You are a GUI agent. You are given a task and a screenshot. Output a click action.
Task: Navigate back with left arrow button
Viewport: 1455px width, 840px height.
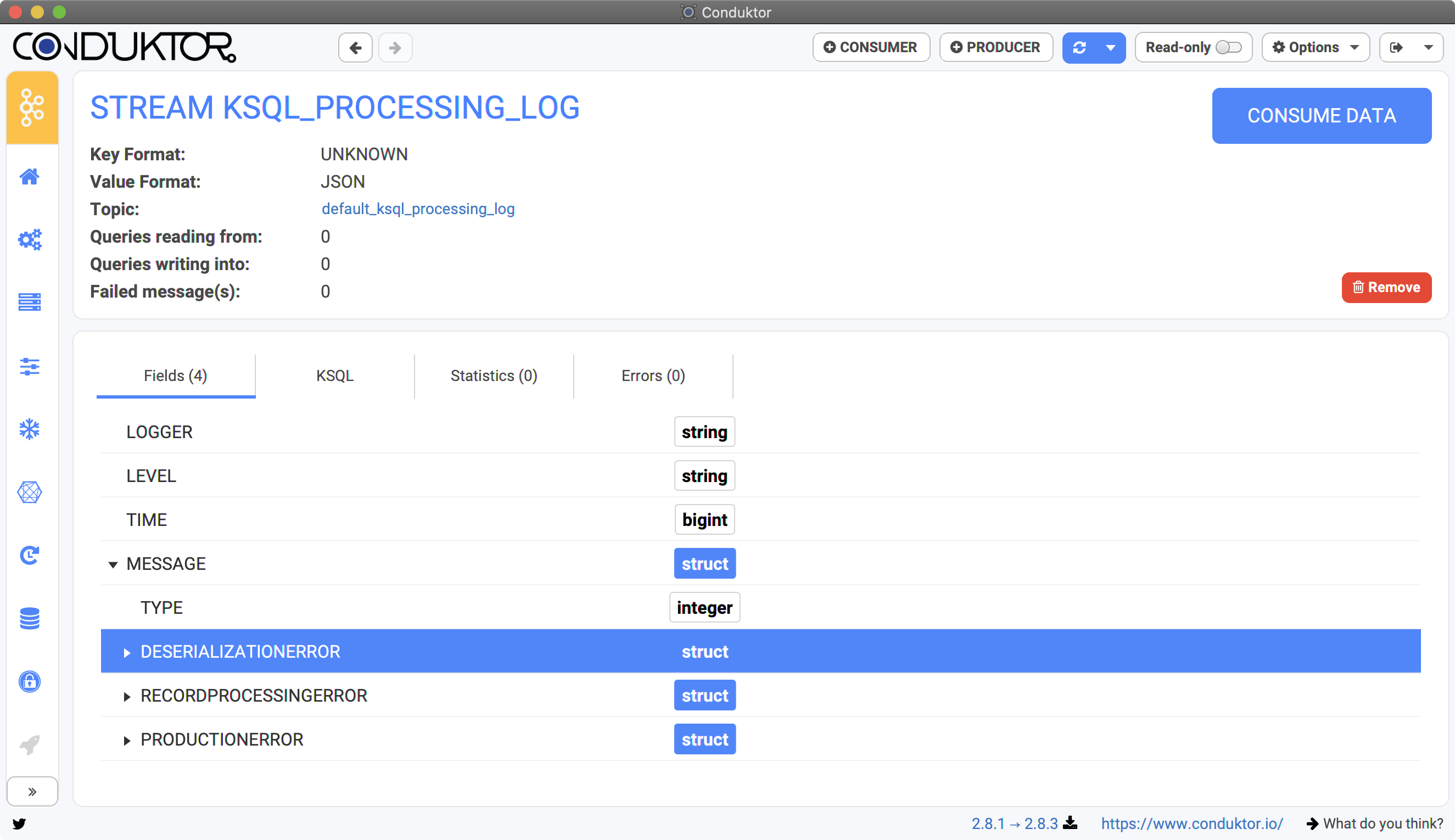click(355, 47)
